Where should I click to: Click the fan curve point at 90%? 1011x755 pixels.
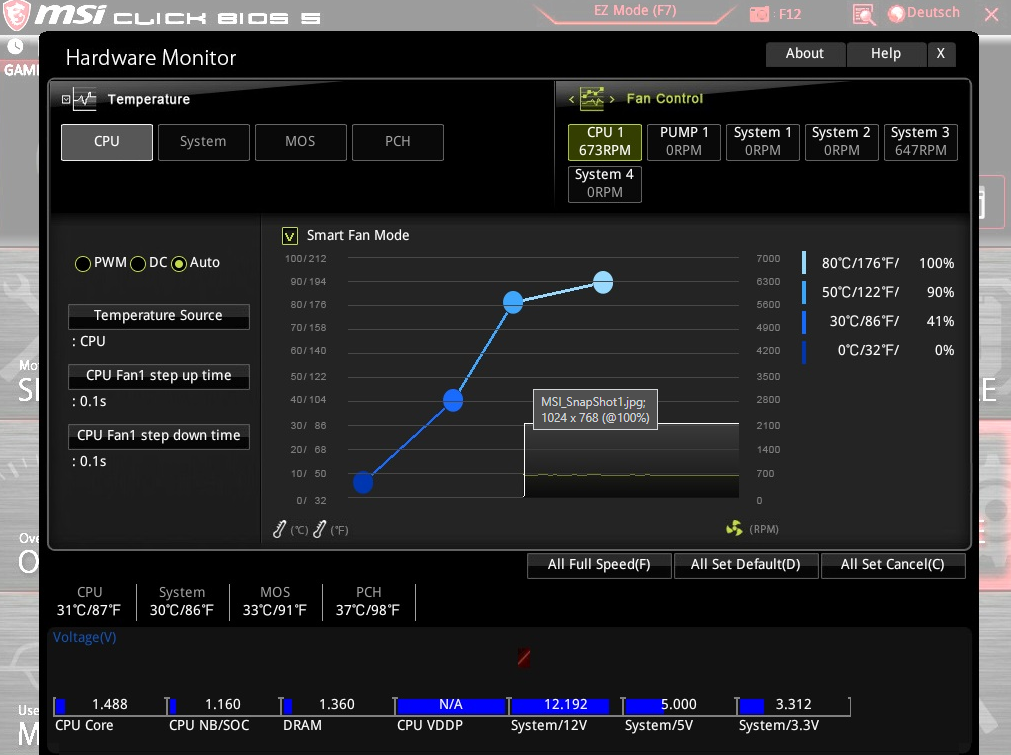click(513, 302)
